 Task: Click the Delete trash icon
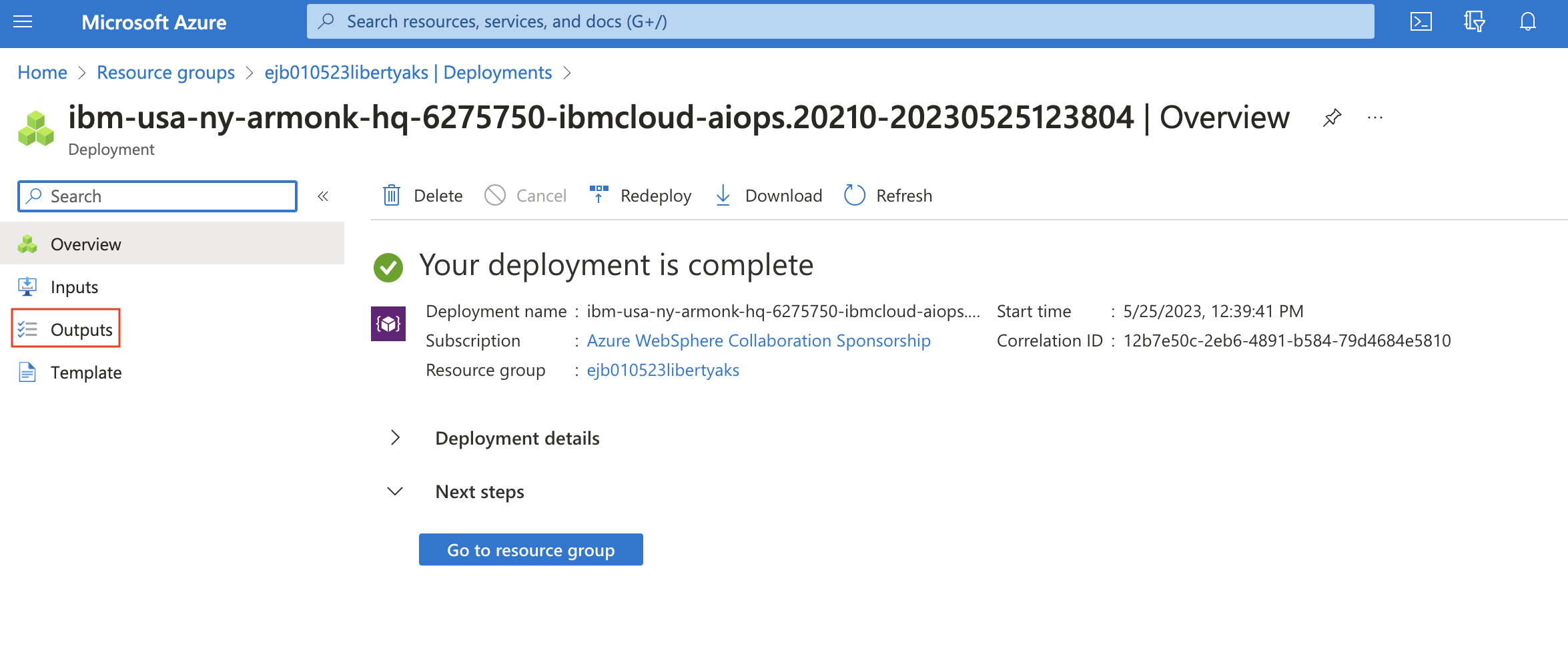click(x=392, y=196)
